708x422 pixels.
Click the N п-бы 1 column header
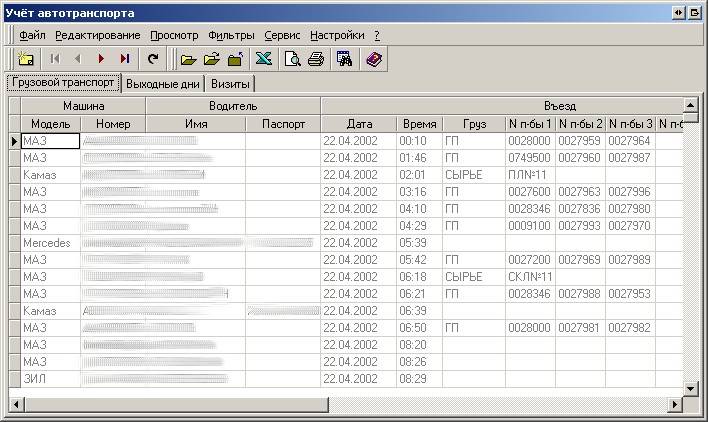(x=531, y=124)
